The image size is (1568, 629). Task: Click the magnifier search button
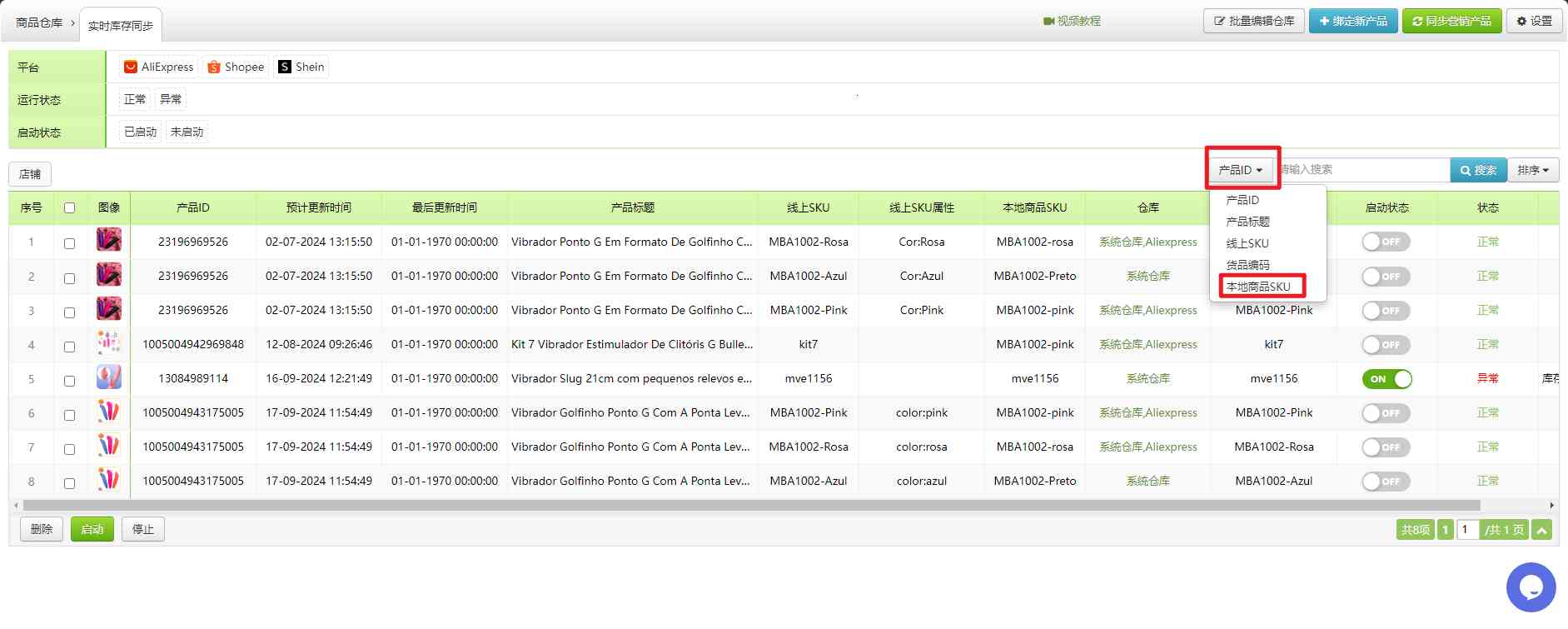(1478, 170)
